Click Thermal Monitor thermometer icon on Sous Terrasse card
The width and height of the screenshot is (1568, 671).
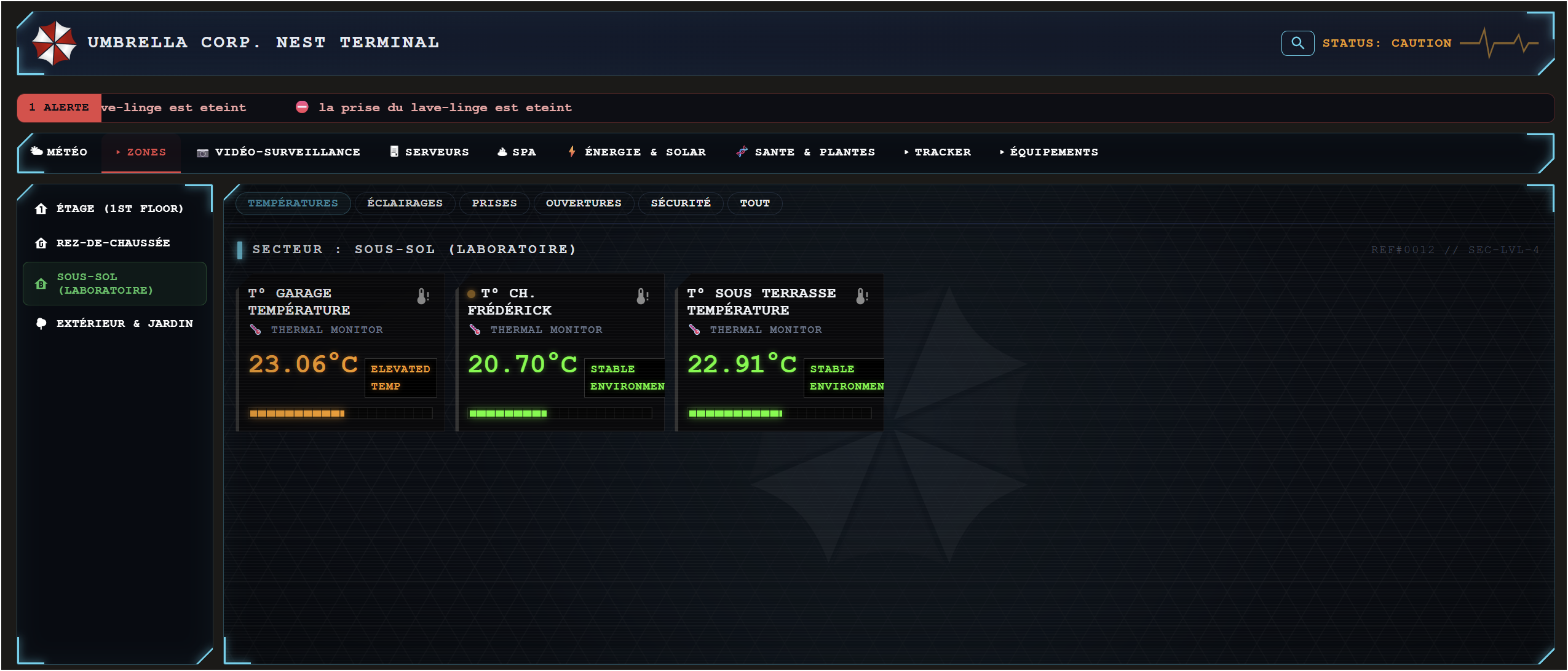pyautogui.click(x=694, y=329)
